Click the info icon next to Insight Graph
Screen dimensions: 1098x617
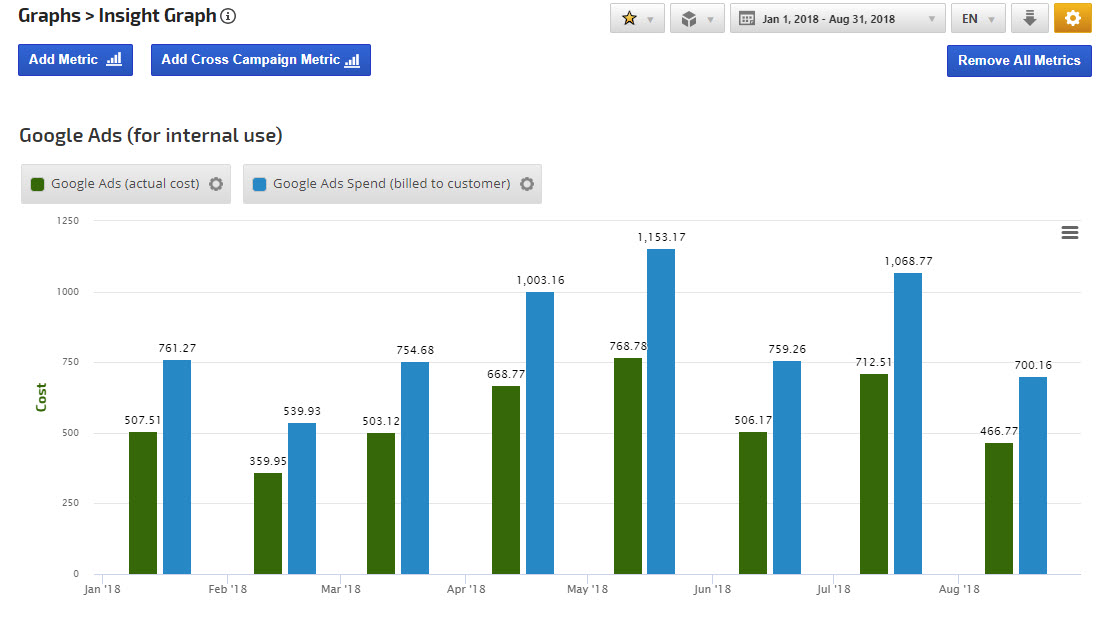[229, 17]
